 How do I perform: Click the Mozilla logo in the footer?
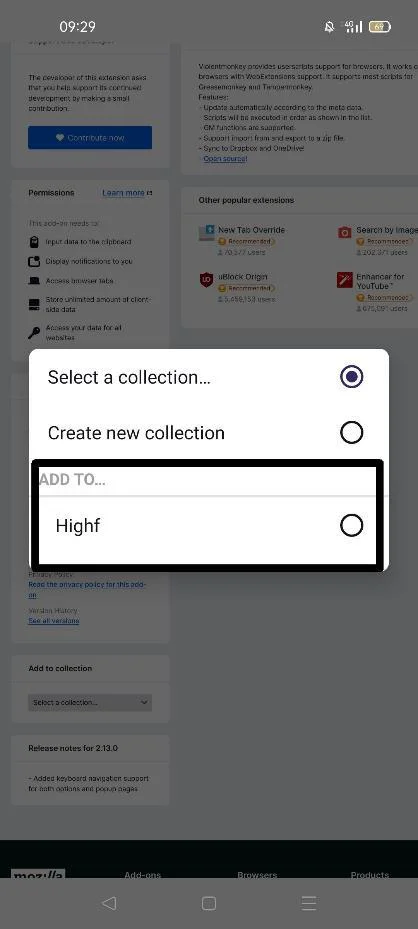(38, 874)
